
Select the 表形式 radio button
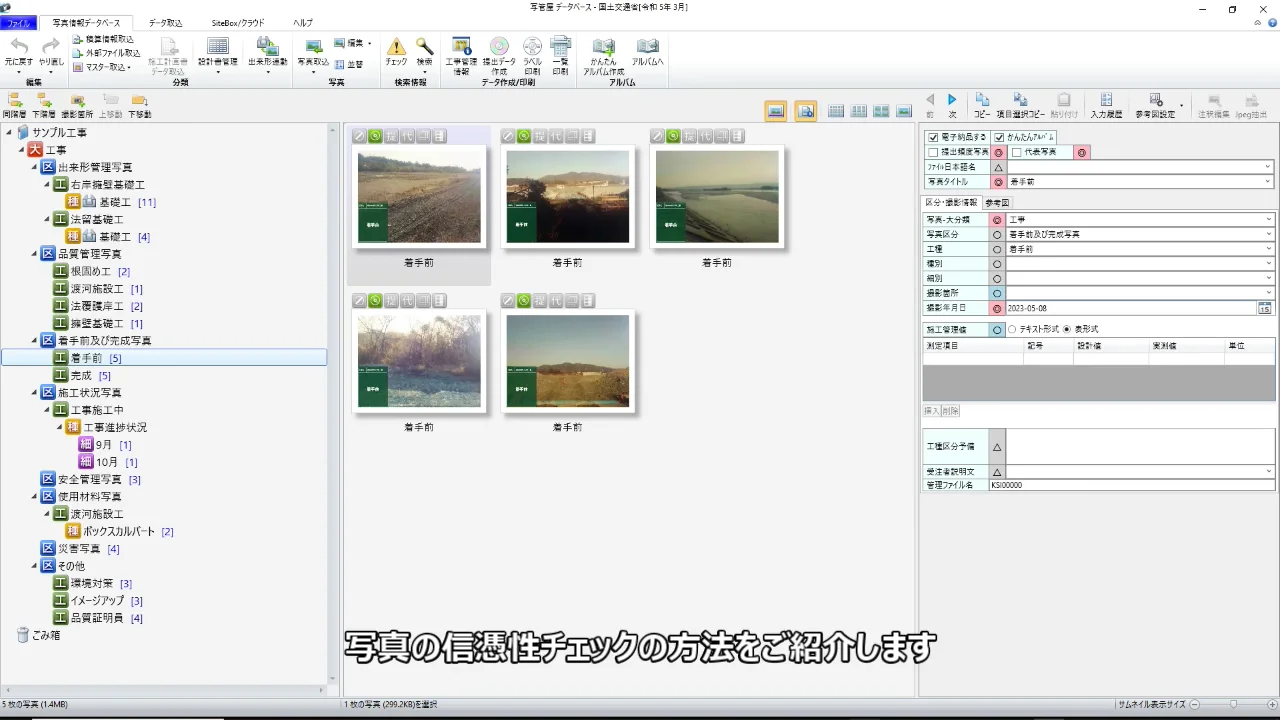click(1067, 329)
